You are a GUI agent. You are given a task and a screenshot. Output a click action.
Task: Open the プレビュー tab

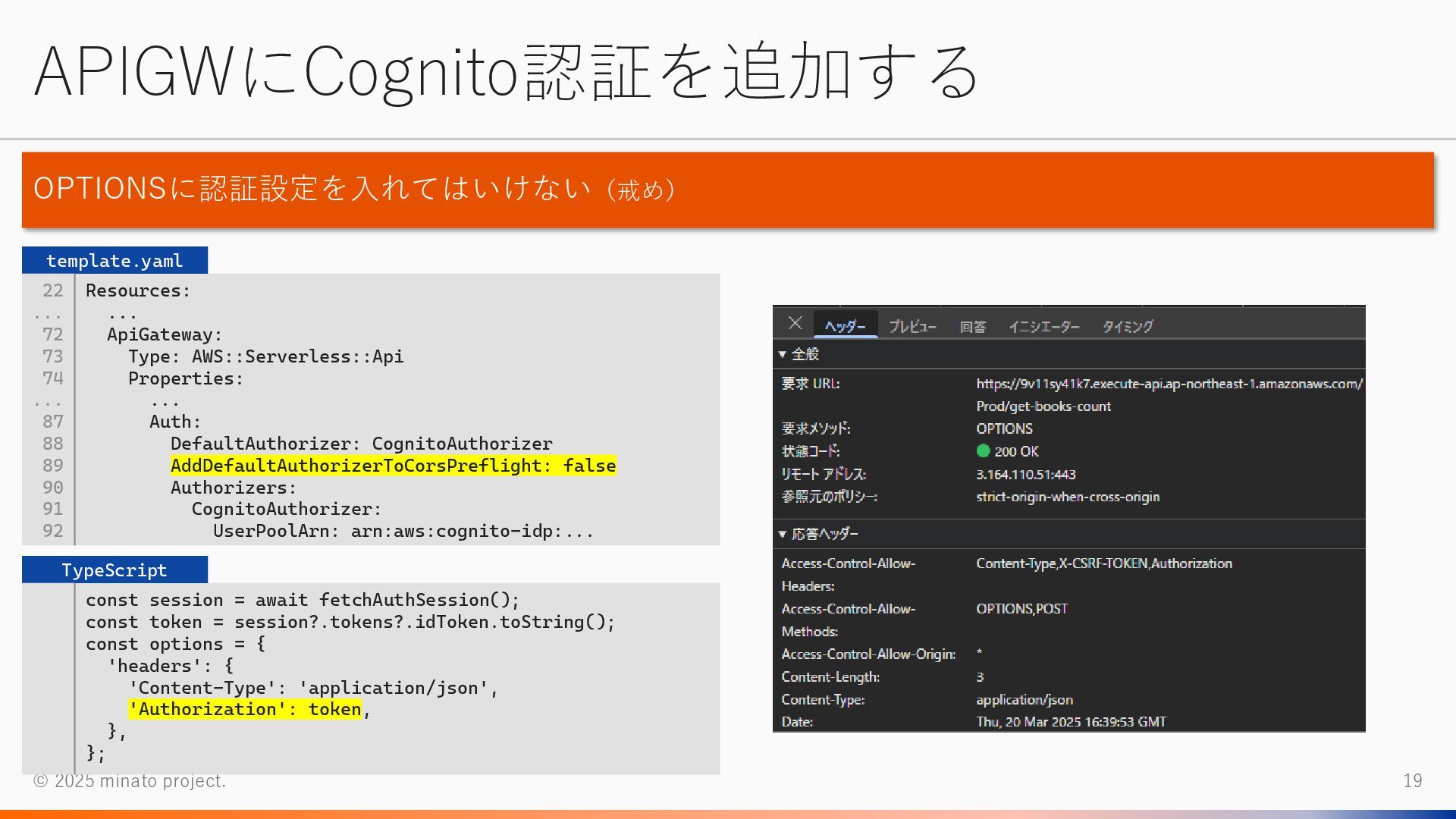912,326
